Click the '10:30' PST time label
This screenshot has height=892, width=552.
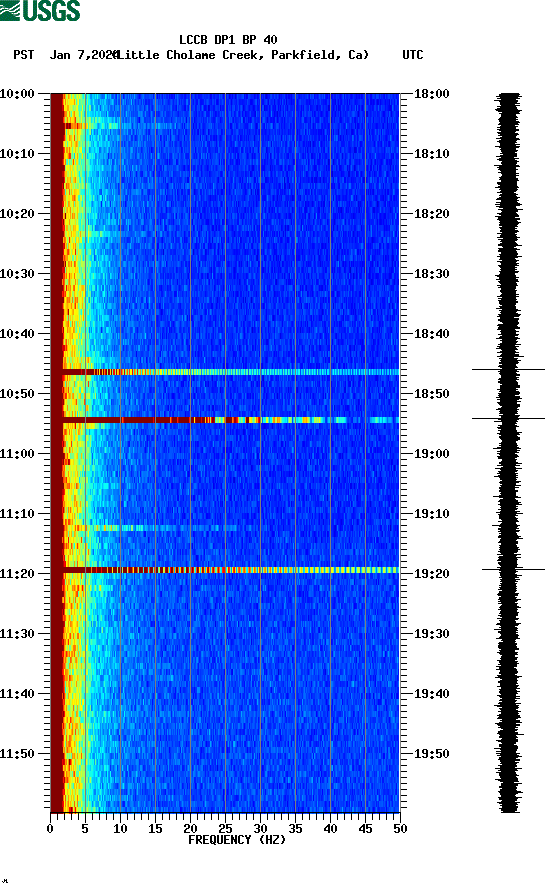(17, 274)
